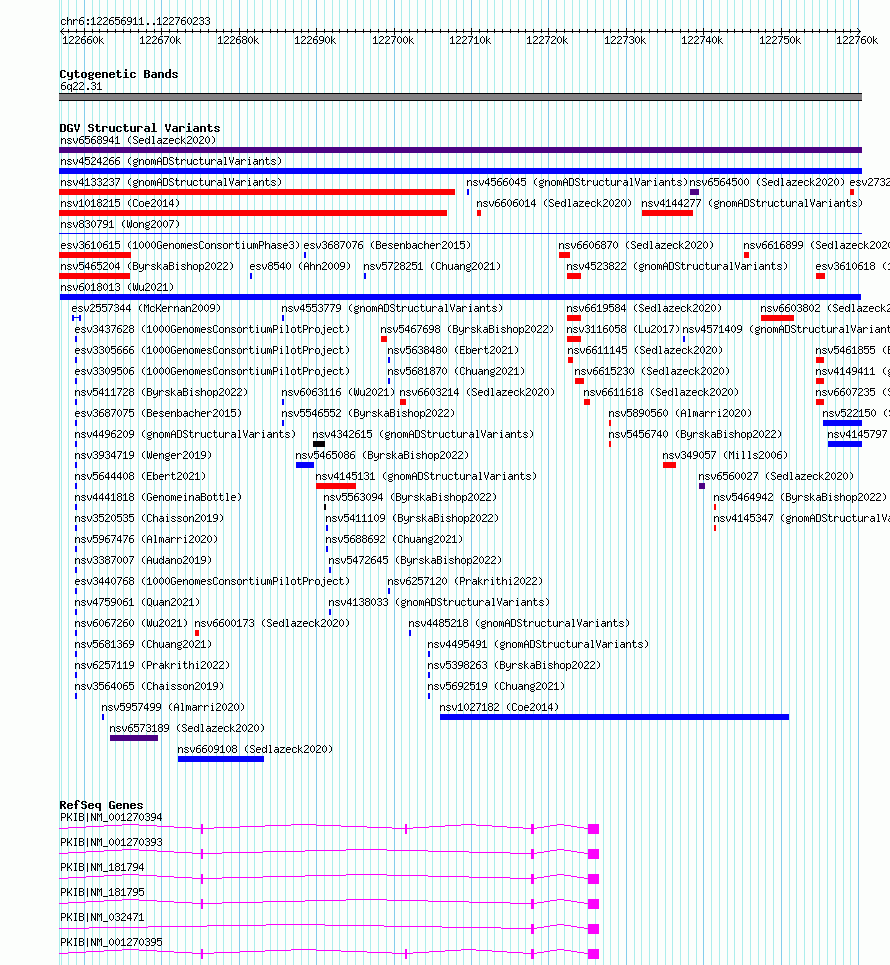Select the nsv6063116 (Wu2021) label

(338, 392)
